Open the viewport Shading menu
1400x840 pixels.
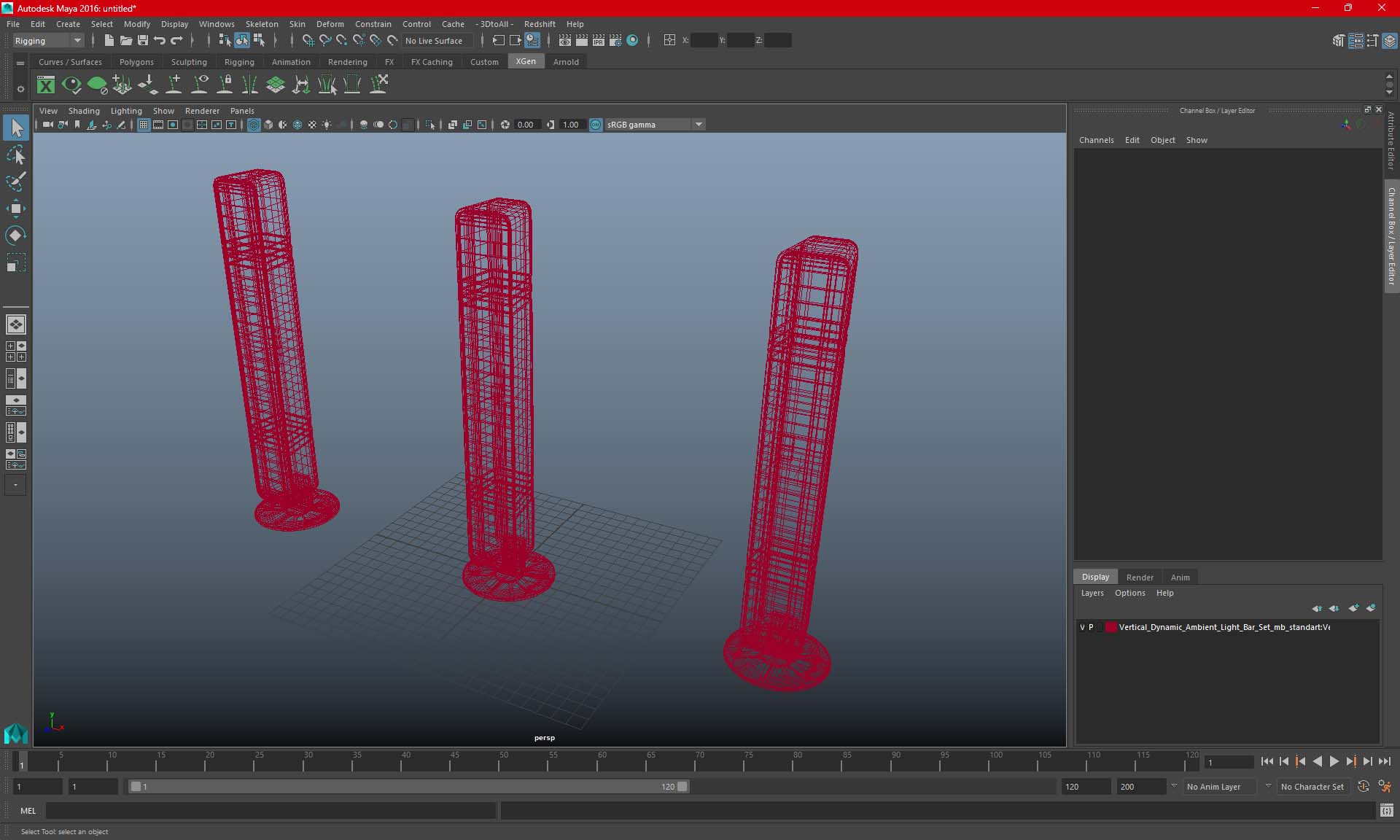coord(84,111)
